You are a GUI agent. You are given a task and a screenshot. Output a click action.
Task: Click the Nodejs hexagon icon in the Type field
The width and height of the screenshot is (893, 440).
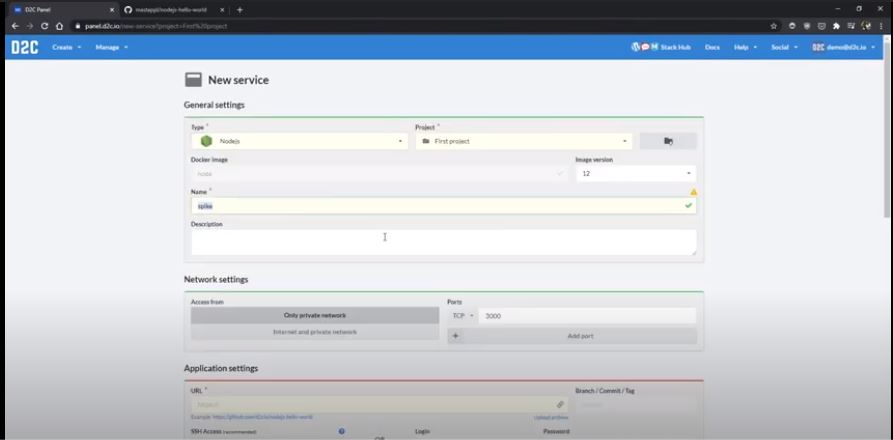click(x=206, y=141)
